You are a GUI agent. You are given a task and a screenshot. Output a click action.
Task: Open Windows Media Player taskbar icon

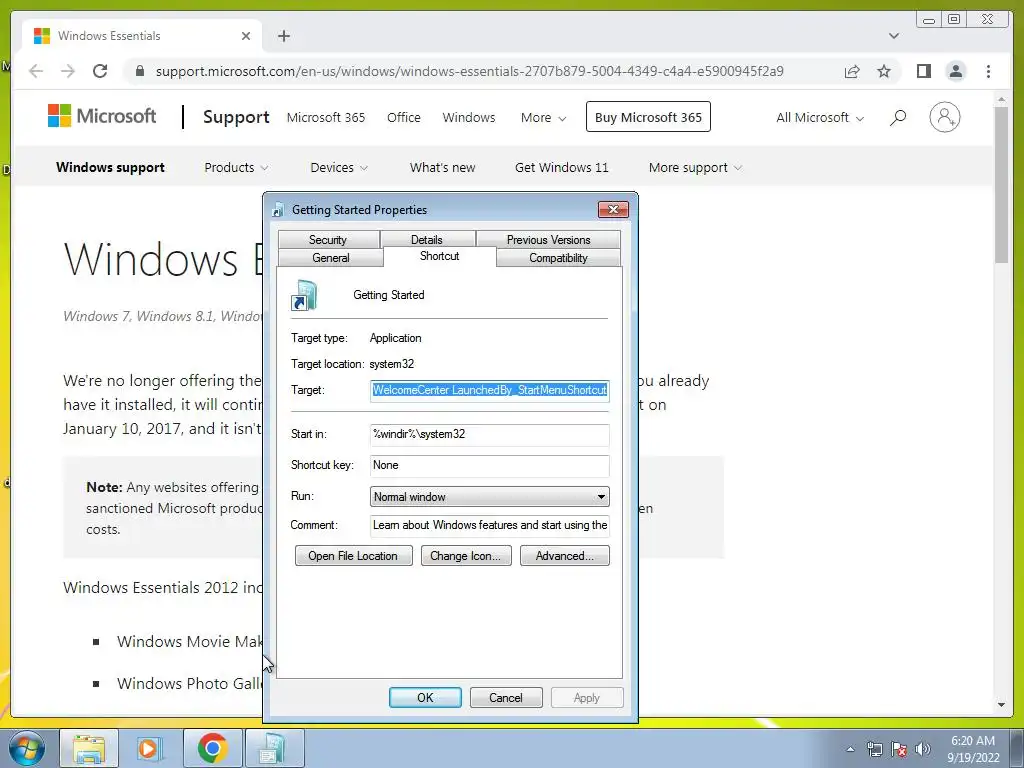[149, 748]
